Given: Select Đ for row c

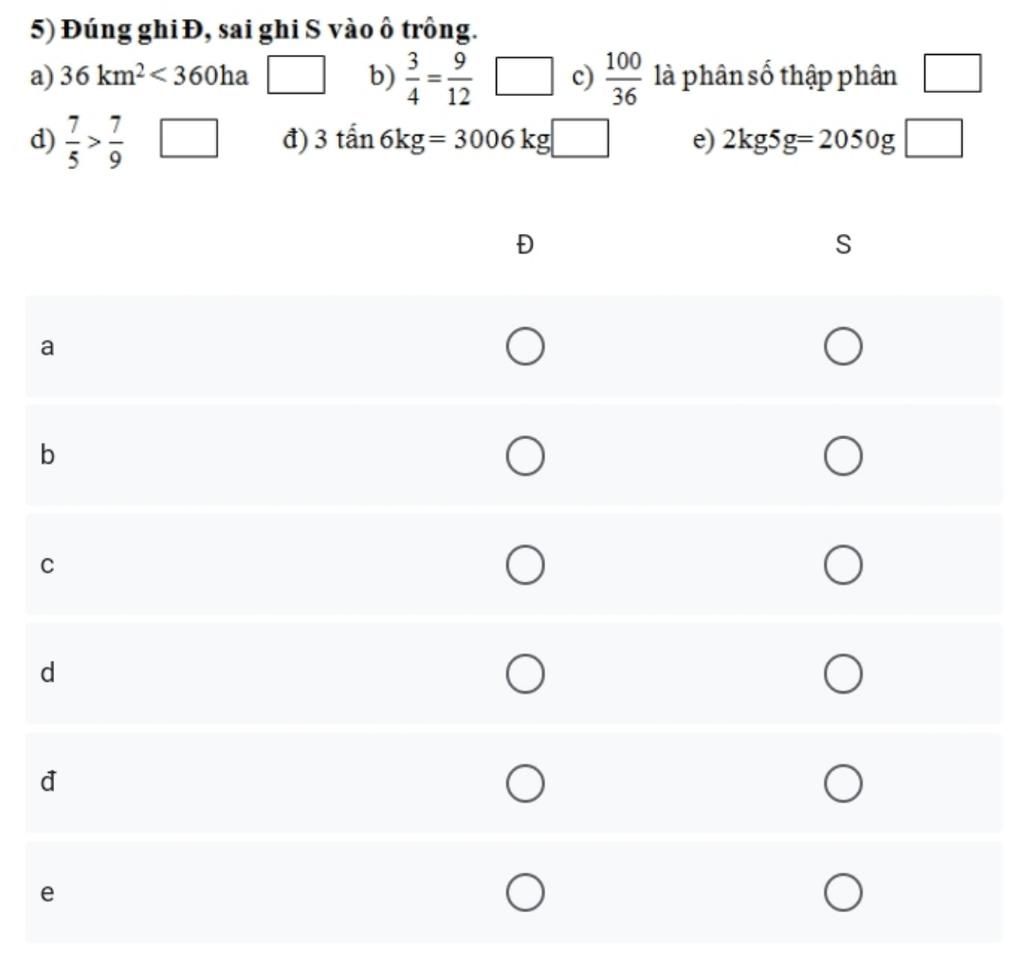Looking at the screenshot, I should [525, 564].
